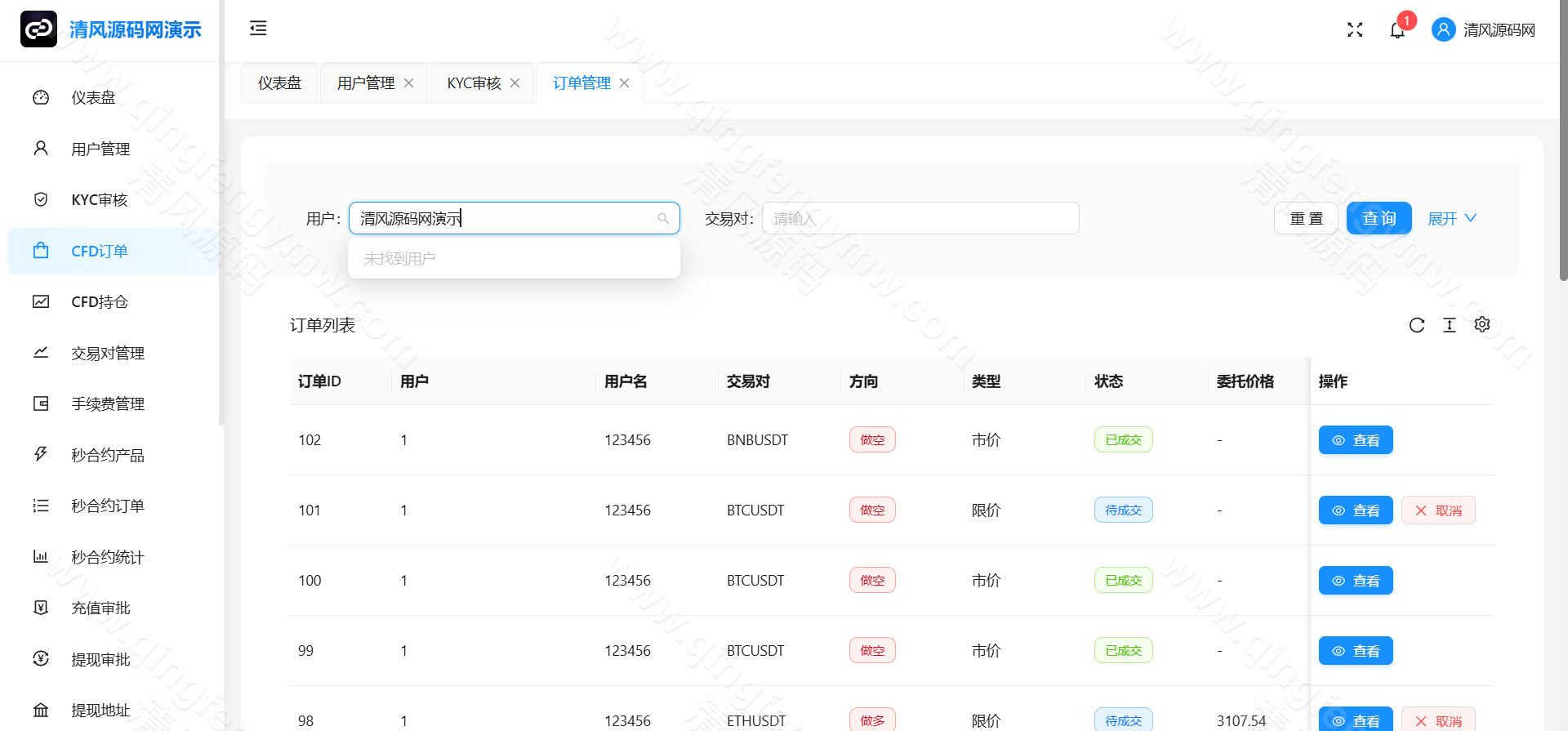Image resolution: width=1568 pixels, height=731 pixels.
Task: Close the 订单管理 tab
Action: pyautogui.click(x=625, y=83)
